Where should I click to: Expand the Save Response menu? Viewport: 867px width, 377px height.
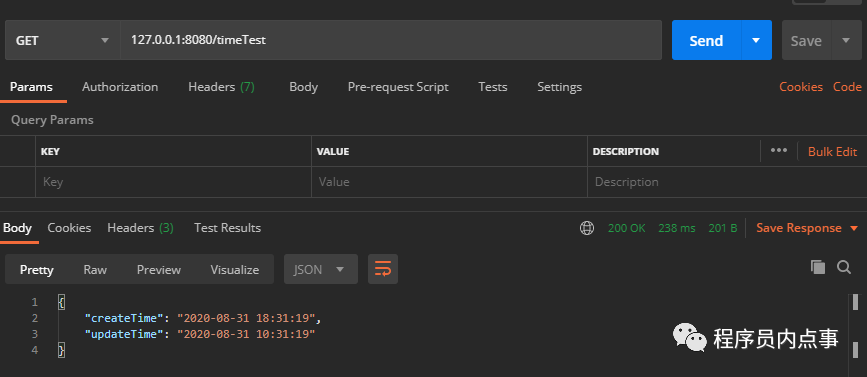coord(854,228)
